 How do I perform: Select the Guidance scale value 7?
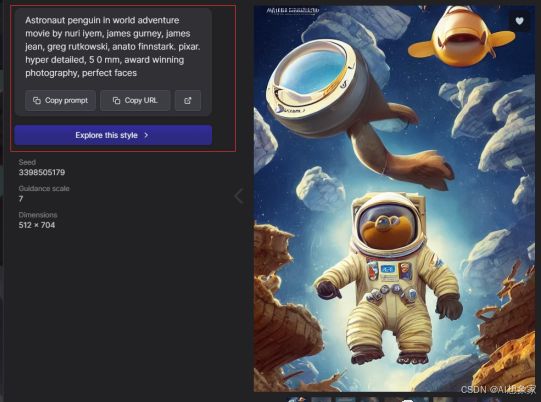21,199
